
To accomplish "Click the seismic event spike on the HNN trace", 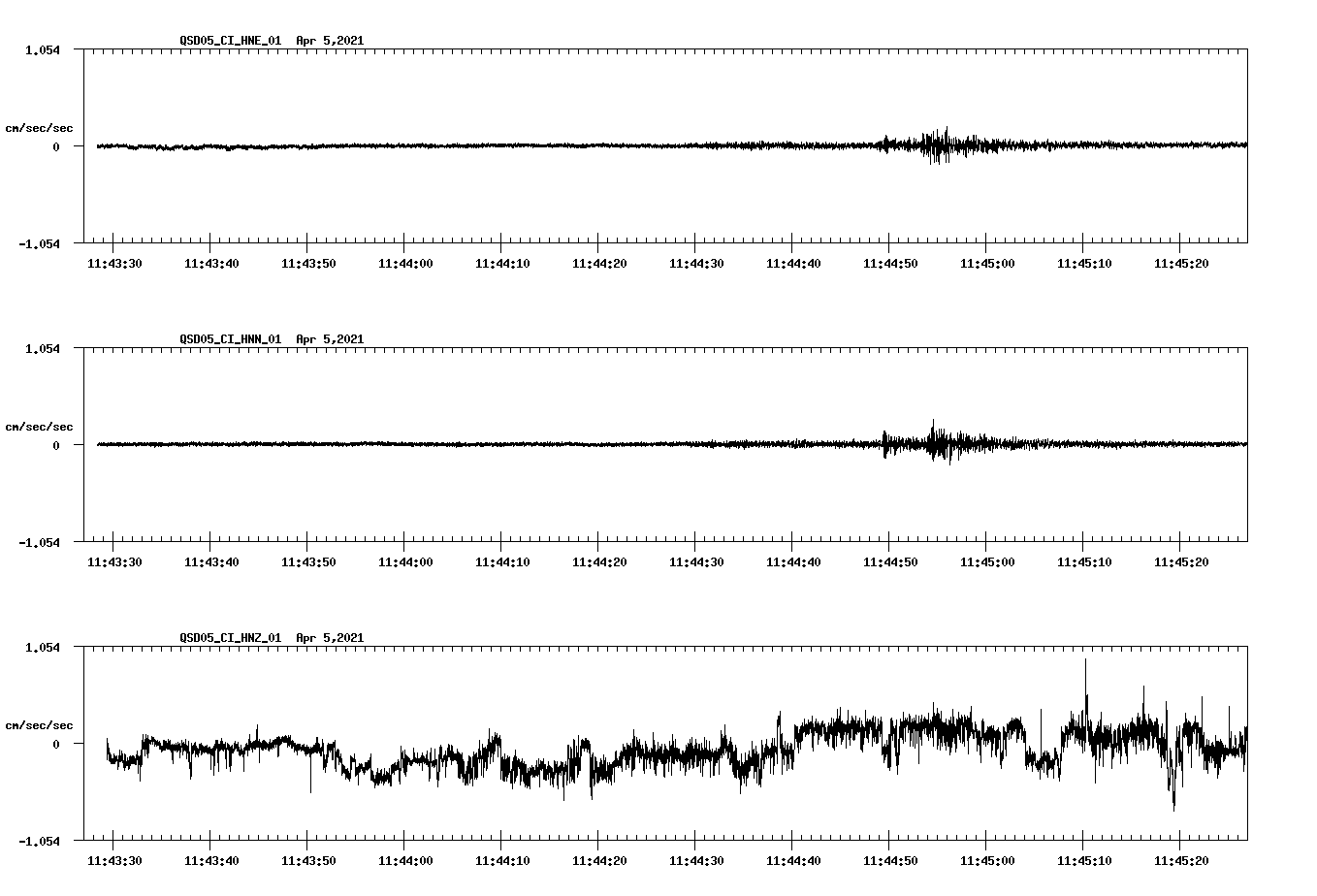I will point(934,445).
